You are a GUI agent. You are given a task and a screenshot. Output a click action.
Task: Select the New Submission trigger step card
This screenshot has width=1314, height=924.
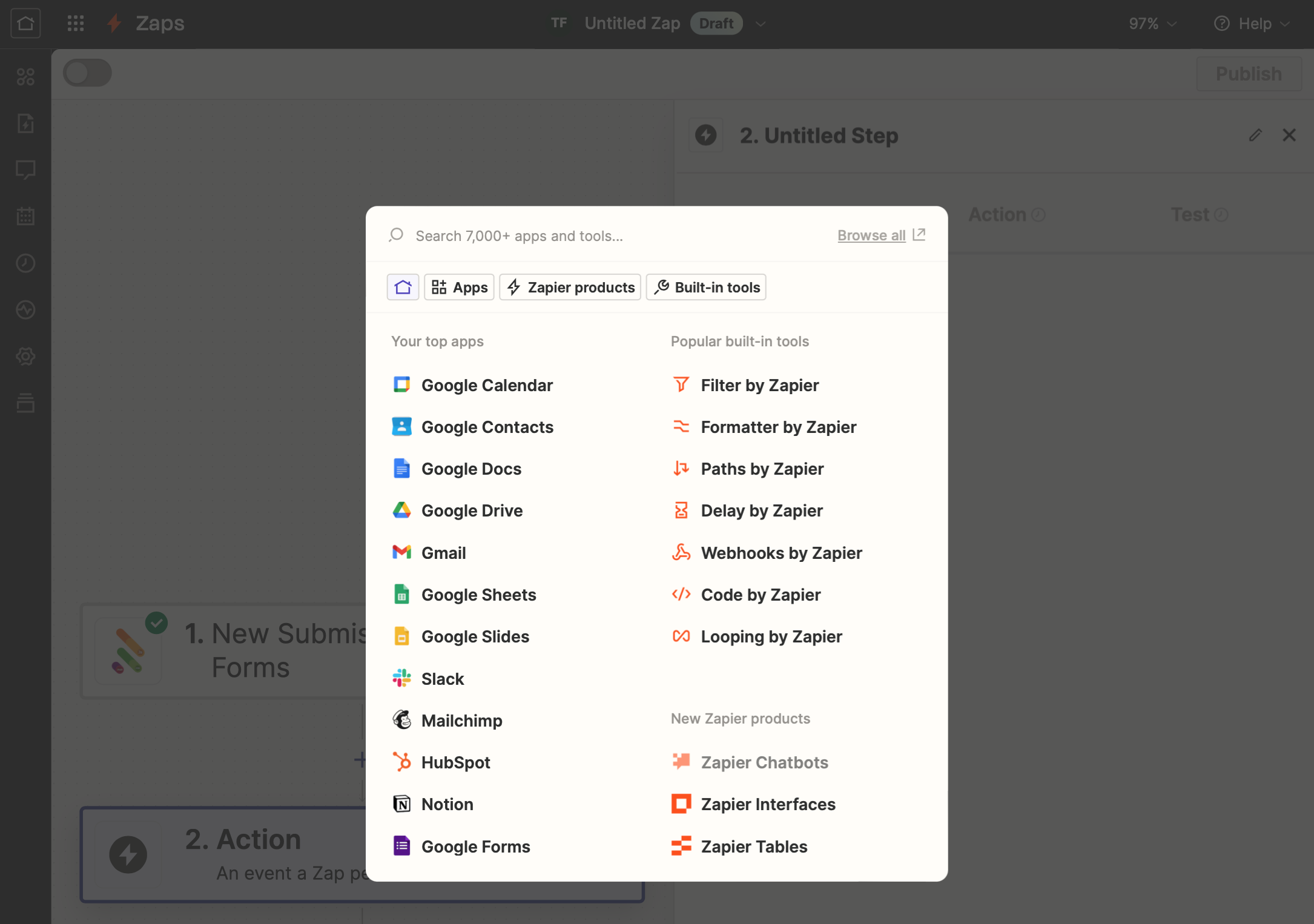point(224,652)
